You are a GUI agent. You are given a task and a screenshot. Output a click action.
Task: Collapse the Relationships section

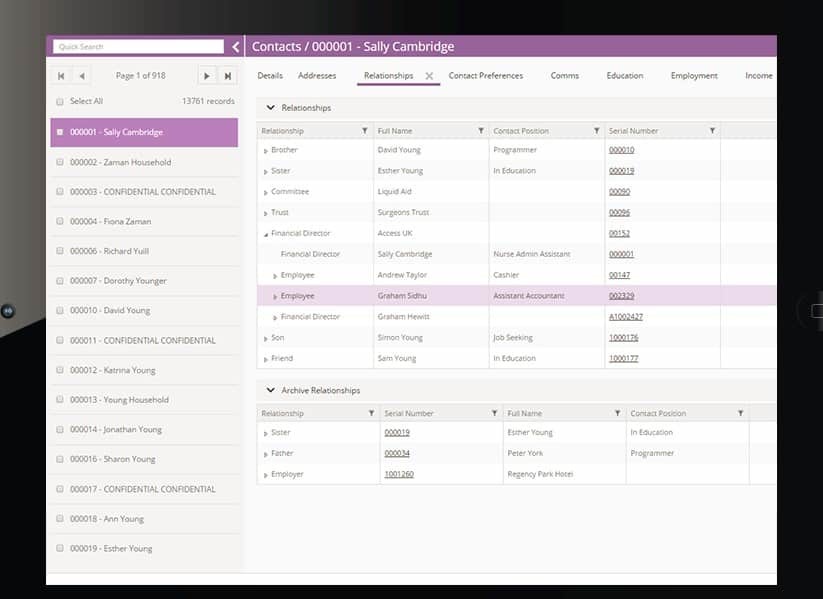[x=270, y=107]
